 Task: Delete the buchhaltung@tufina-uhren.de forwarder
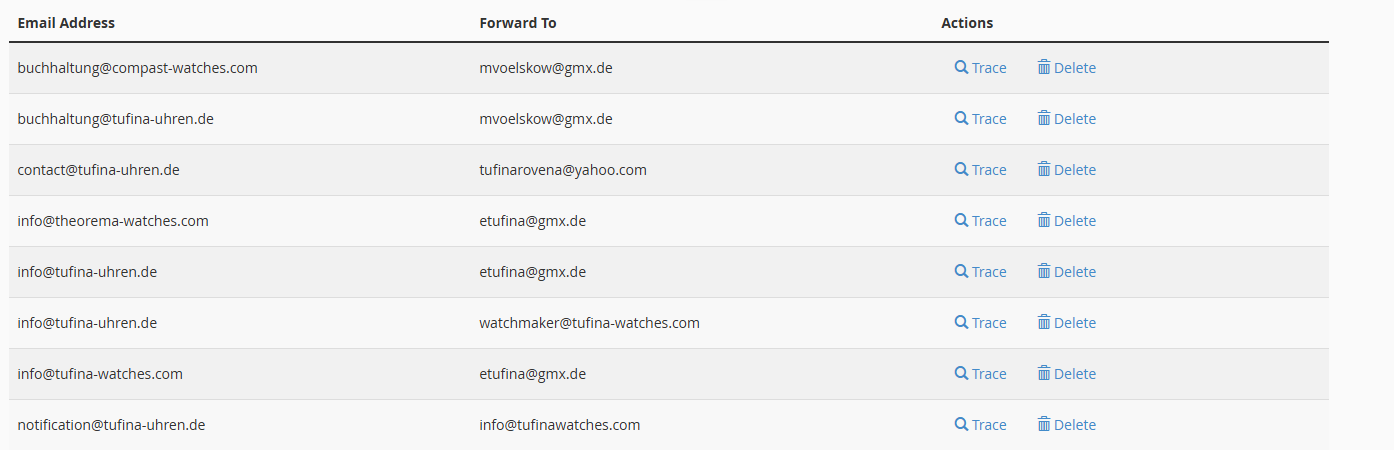(x=1066, y=119)
